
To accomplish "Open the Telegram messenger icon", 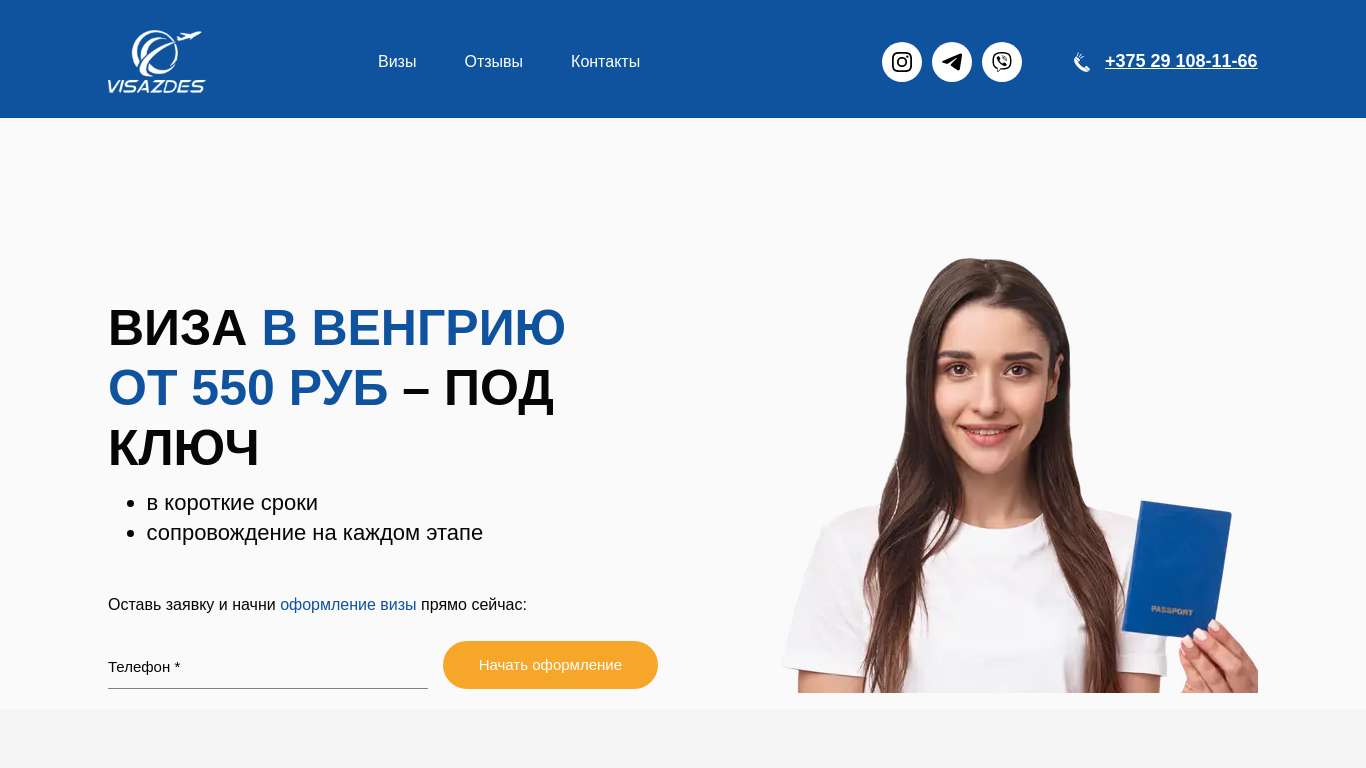I will 952,62.
